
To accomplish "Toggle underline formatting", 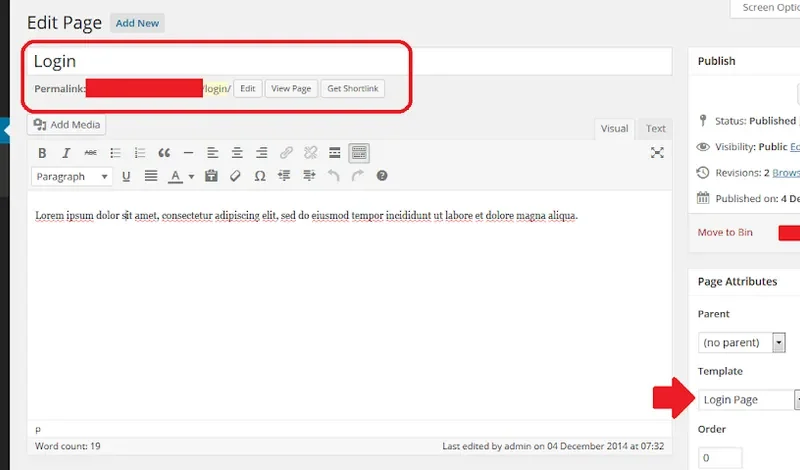I will click(127, 177).
